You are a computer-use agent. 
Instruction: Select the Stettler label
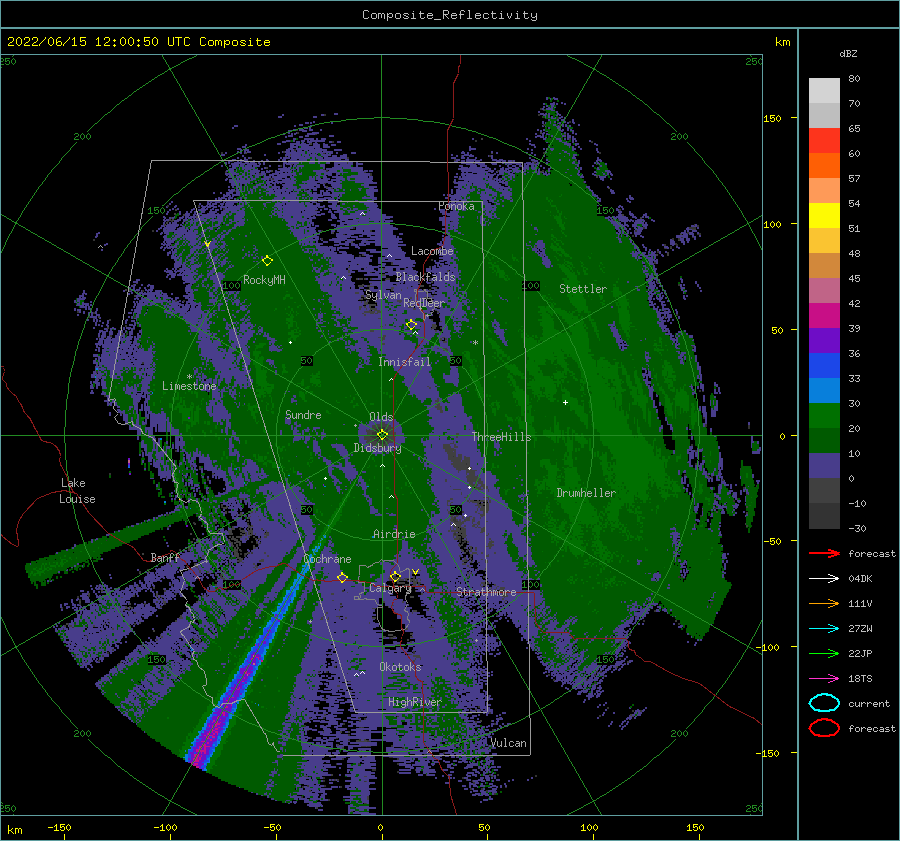[x=583, y=289]
